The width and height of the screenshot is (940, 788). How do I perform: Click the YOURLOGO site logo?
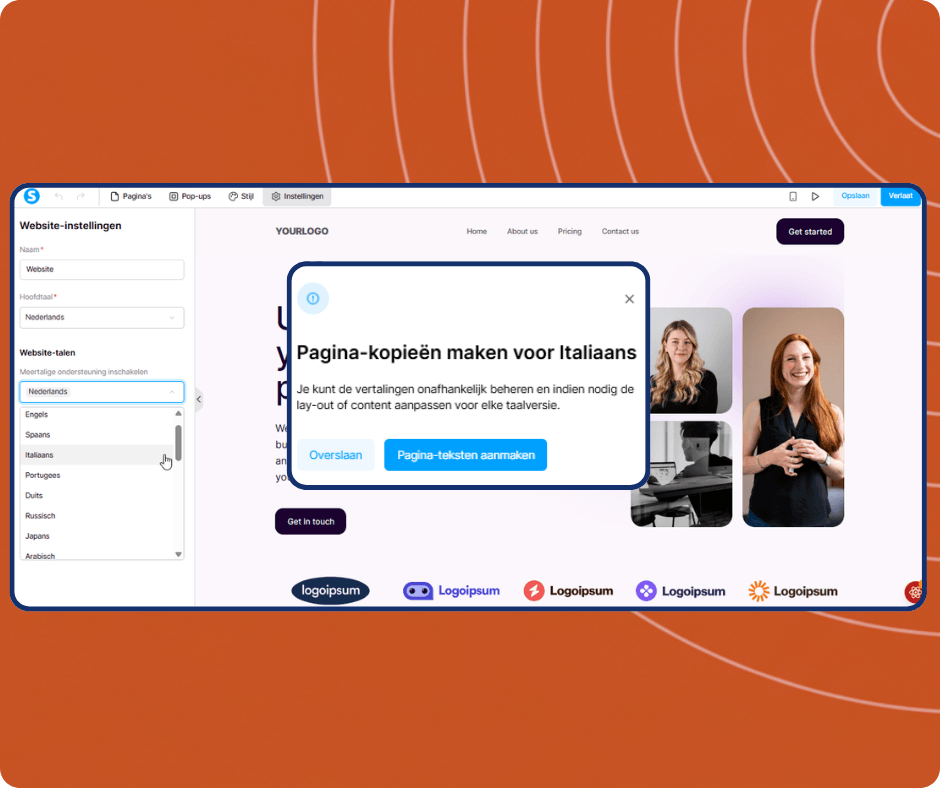coord(302,231)
